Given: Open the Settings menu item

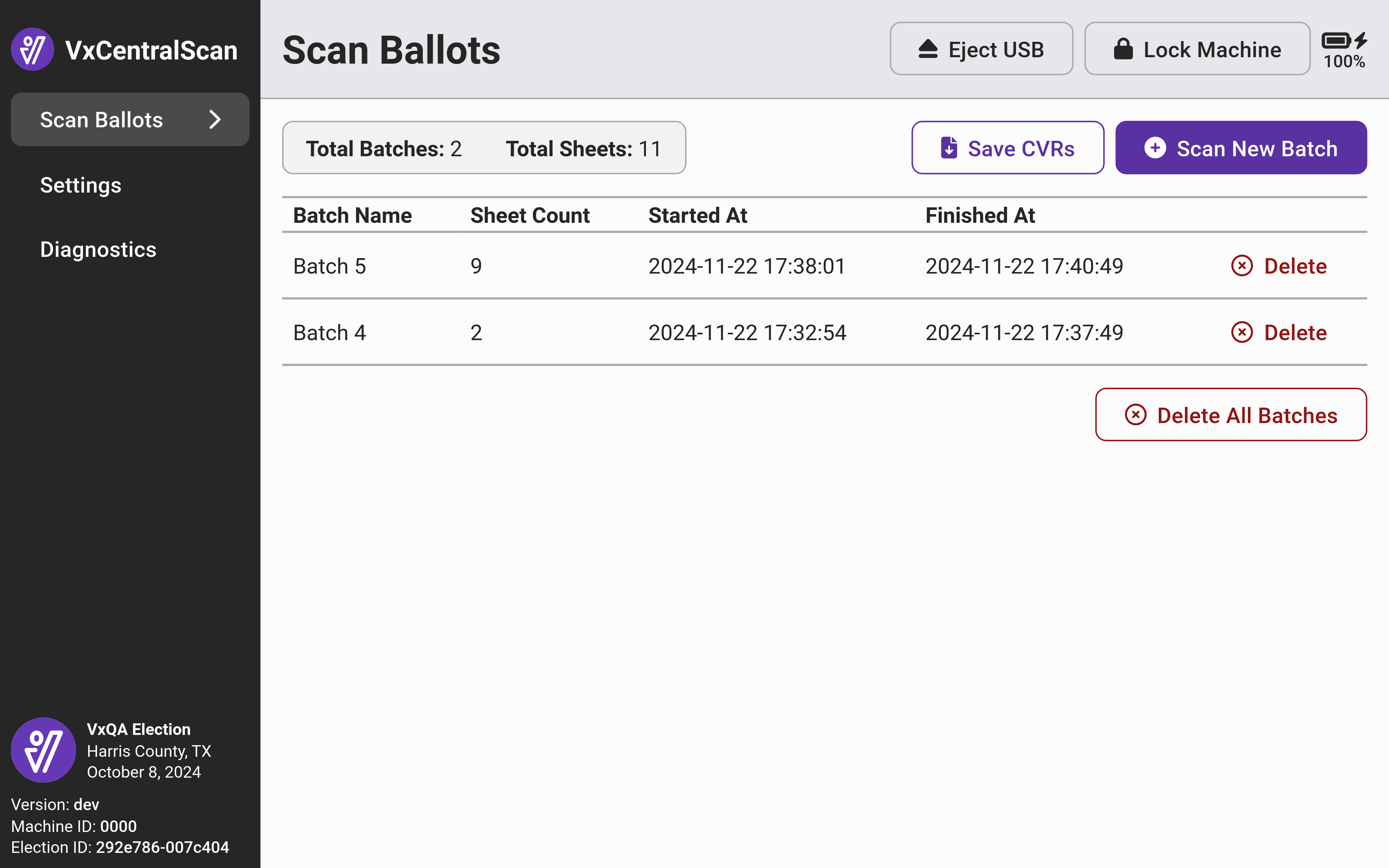Looking at the screenshot, I should pyautogui.click(x=80, y=185).
